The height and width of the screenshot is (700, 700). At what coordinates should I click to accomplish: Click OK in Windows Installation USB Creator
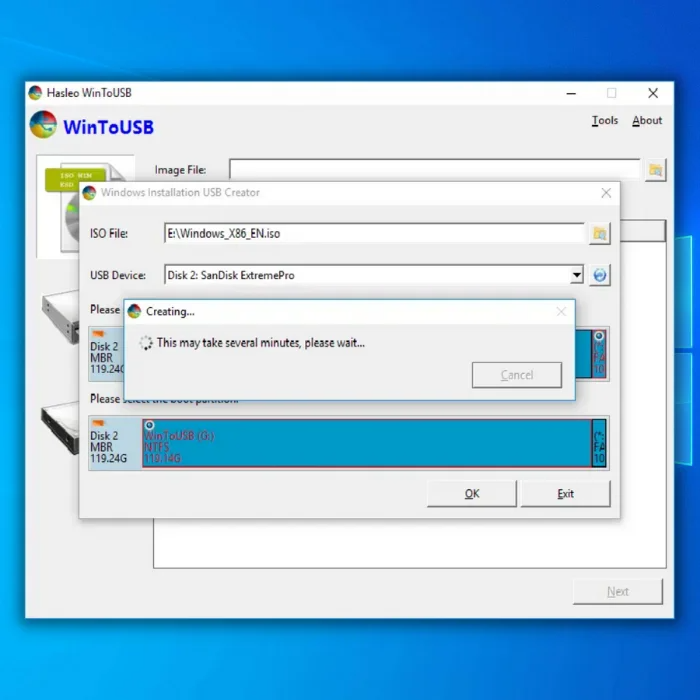(471, 494)
